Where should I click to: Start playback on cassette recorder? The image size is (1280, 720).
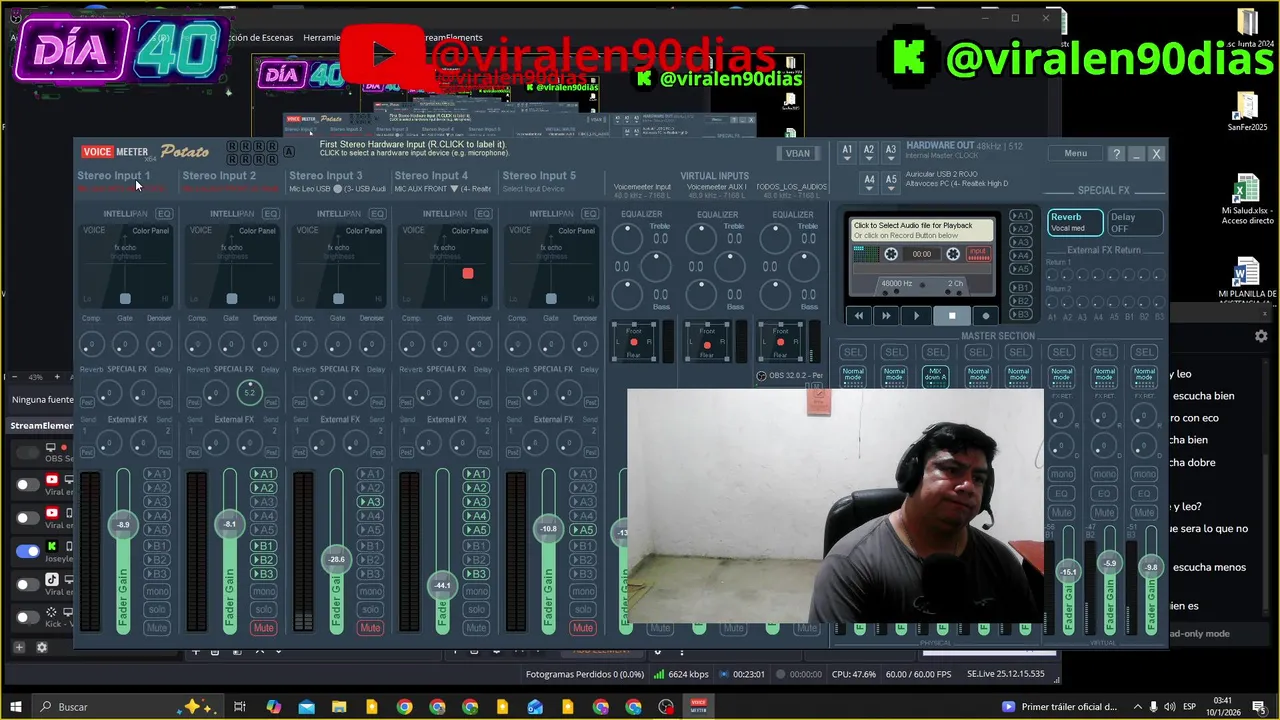(916, 315)
